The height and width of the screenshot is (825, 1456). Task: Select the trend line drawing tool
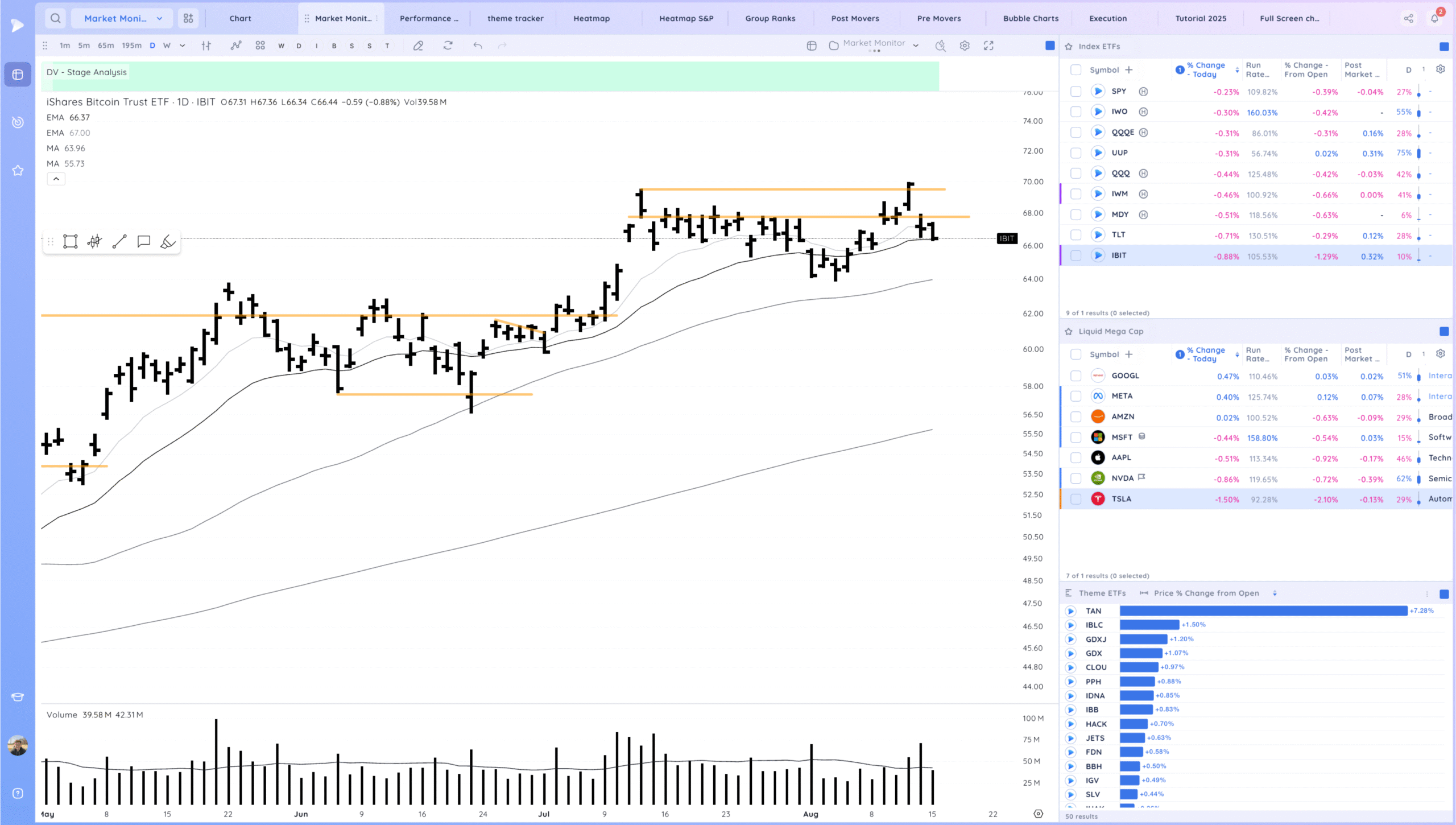point(119,242)
